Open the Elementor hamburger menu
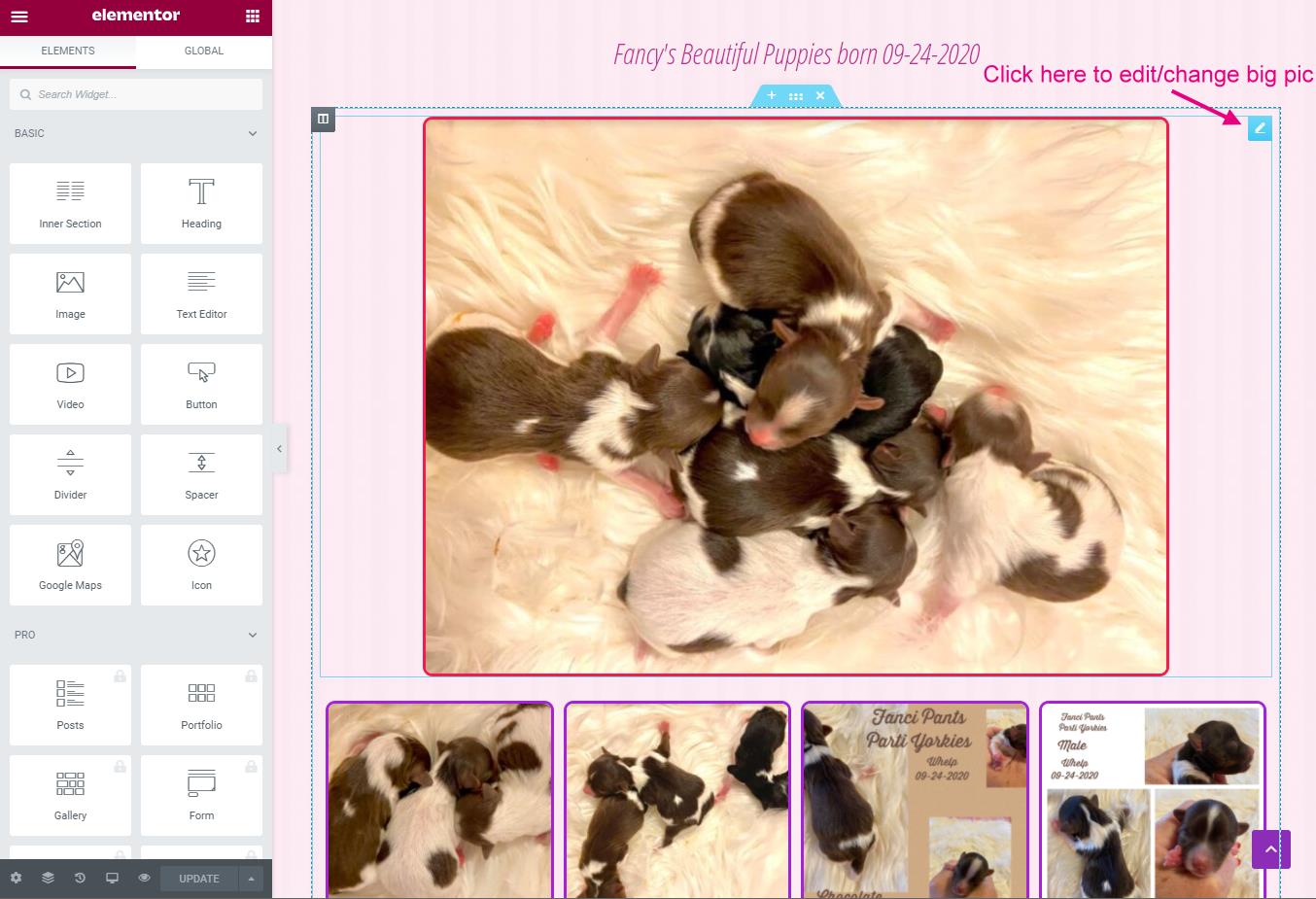Screen dimensions: 1316x899 point(19,17)
